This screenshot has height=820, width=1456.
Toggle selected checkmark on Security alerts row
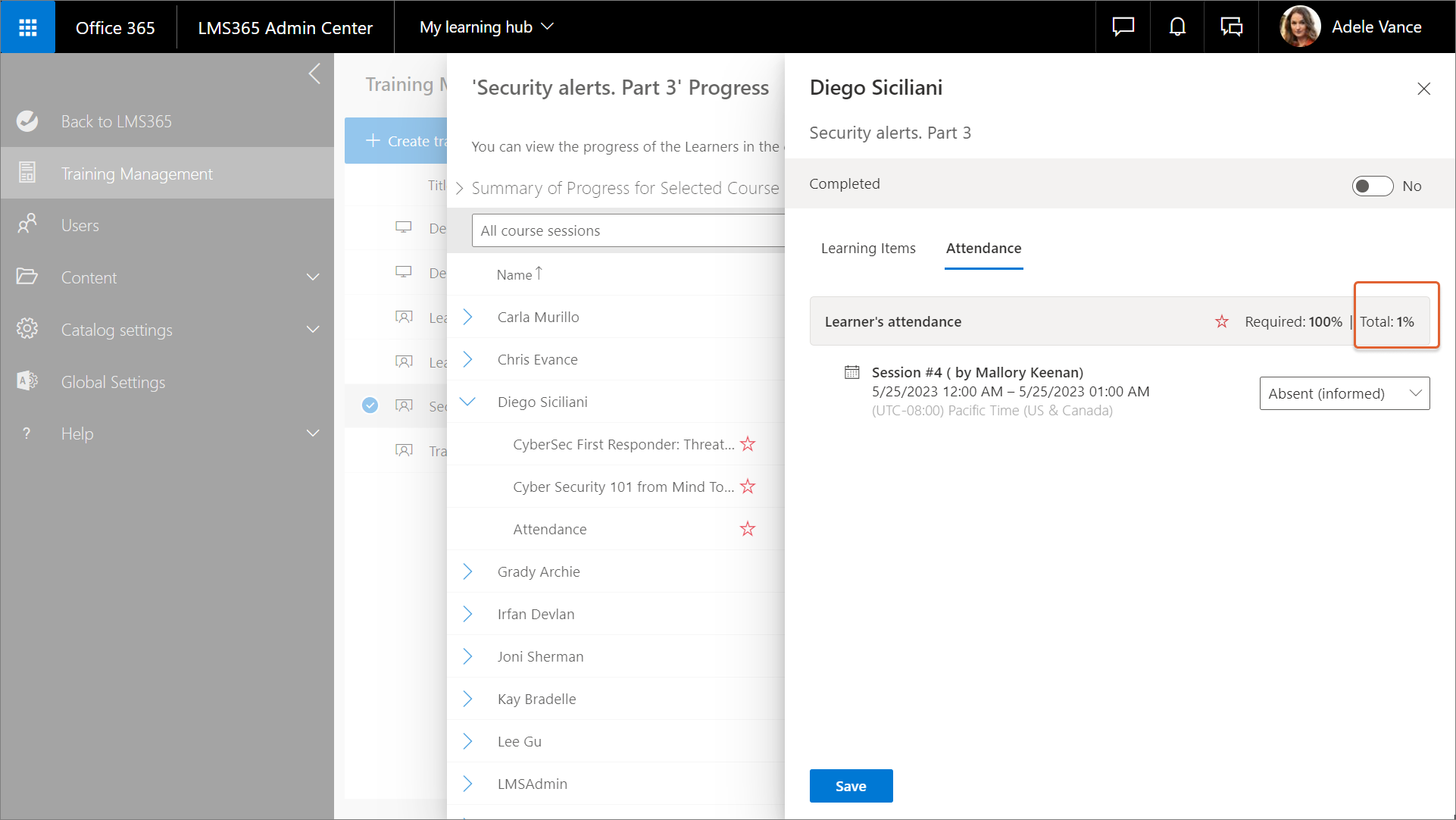pos(370,405)
